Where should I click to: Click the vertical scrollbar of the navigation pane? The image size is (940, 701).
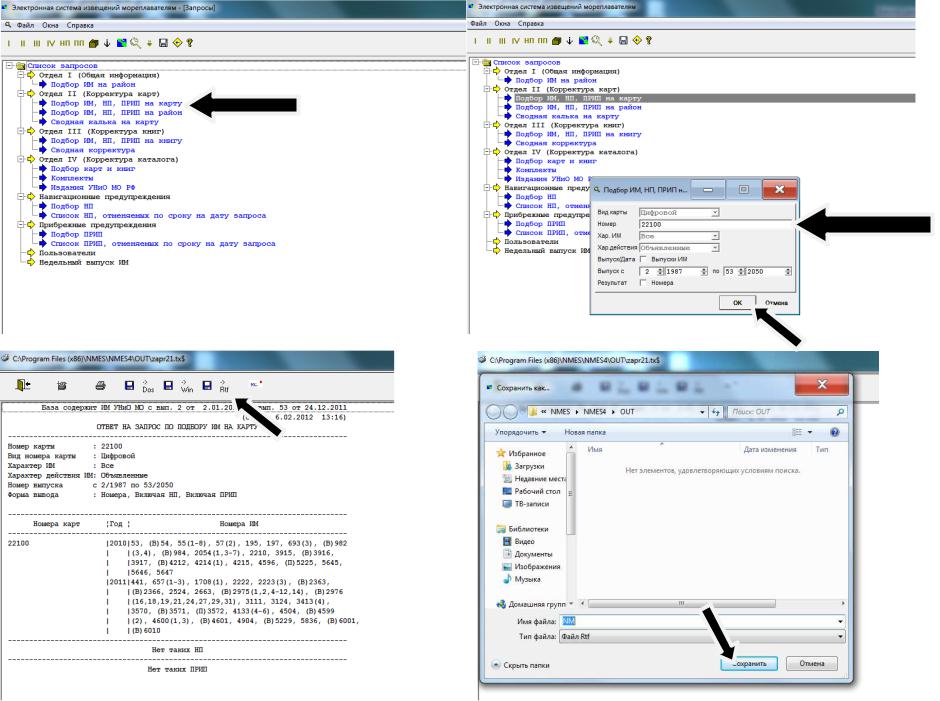click(570, 493)
